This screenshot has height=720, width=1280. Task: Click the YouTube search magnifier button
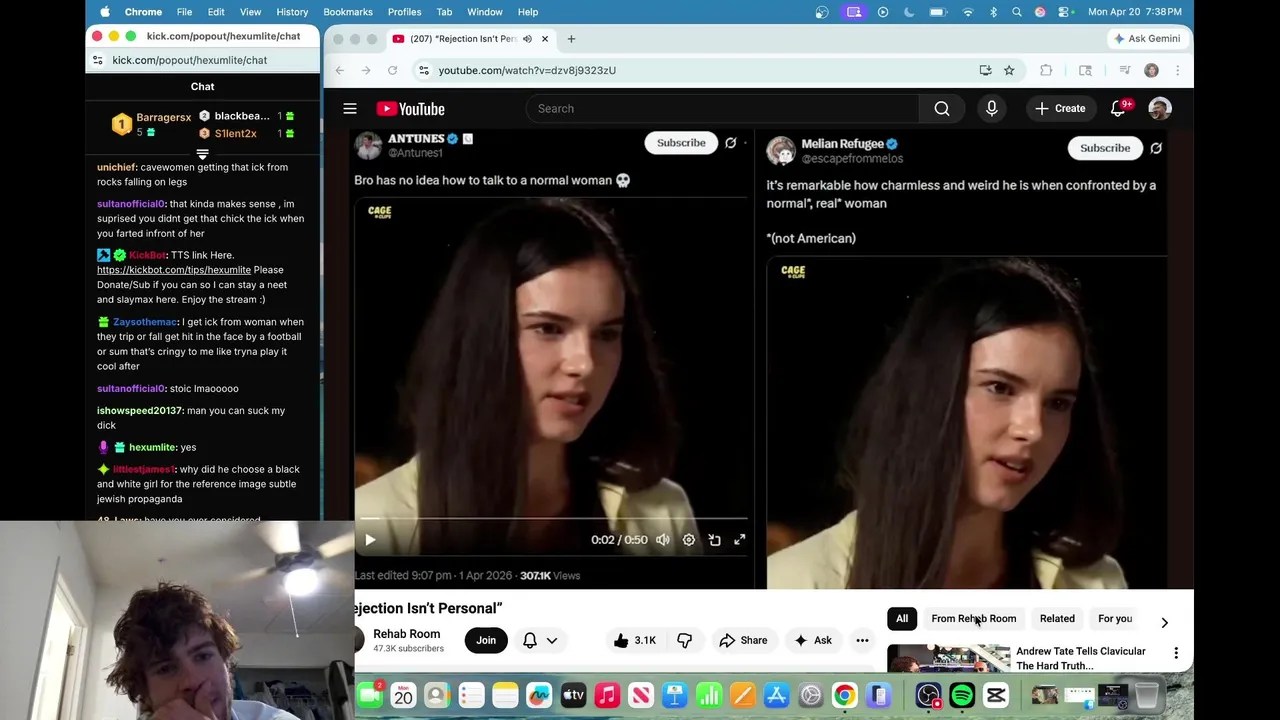(942, 109)
